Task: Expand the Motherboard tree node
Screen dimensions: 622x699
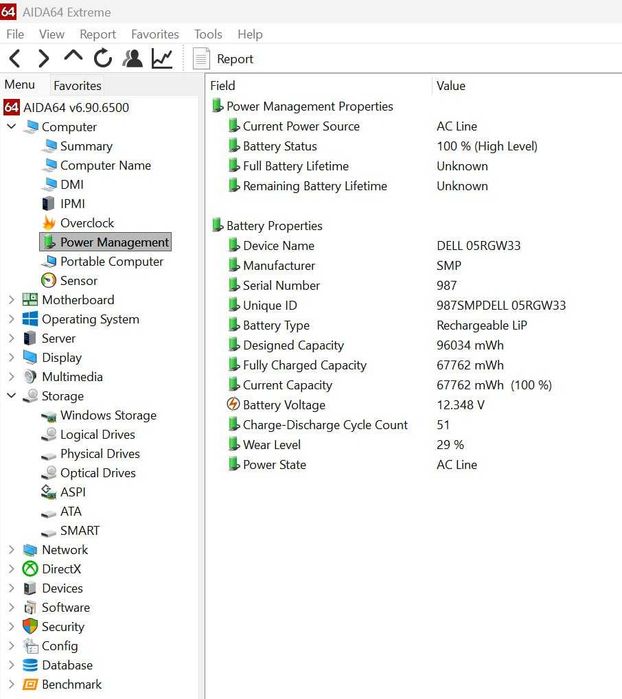Action: (12, 300)
